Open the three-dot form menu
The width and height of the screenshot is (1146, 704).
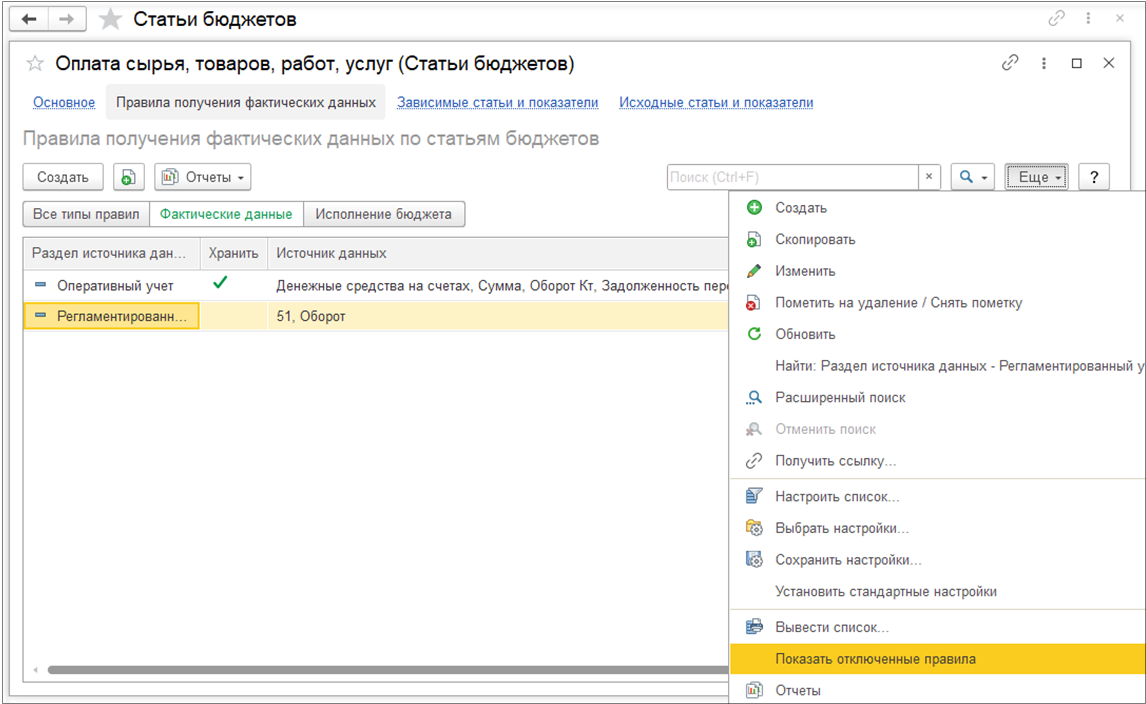click(1044, 63)
